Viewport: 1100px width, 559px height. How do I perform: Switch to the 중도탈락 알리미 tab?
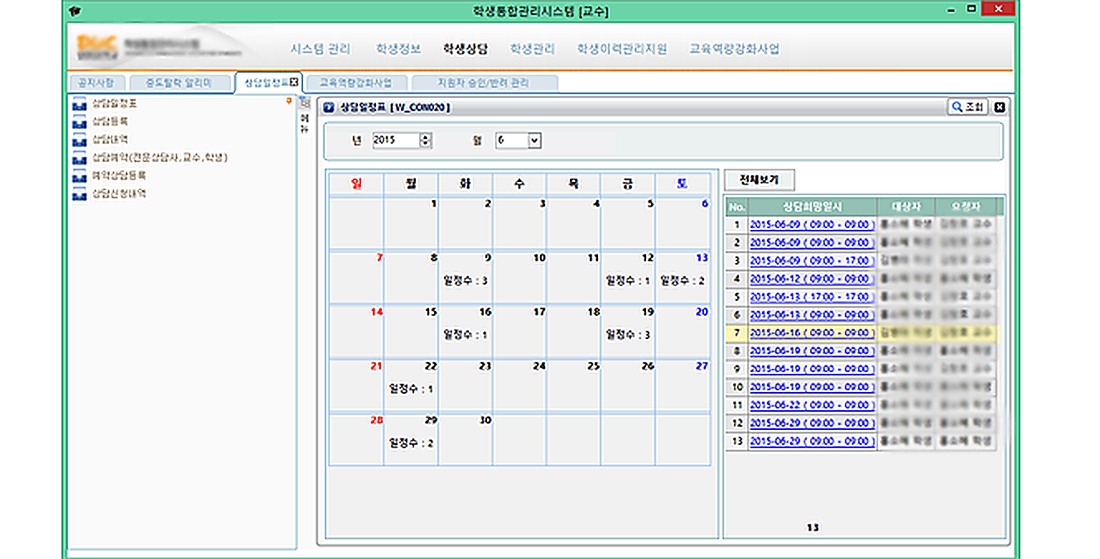[x=179, y=83]
